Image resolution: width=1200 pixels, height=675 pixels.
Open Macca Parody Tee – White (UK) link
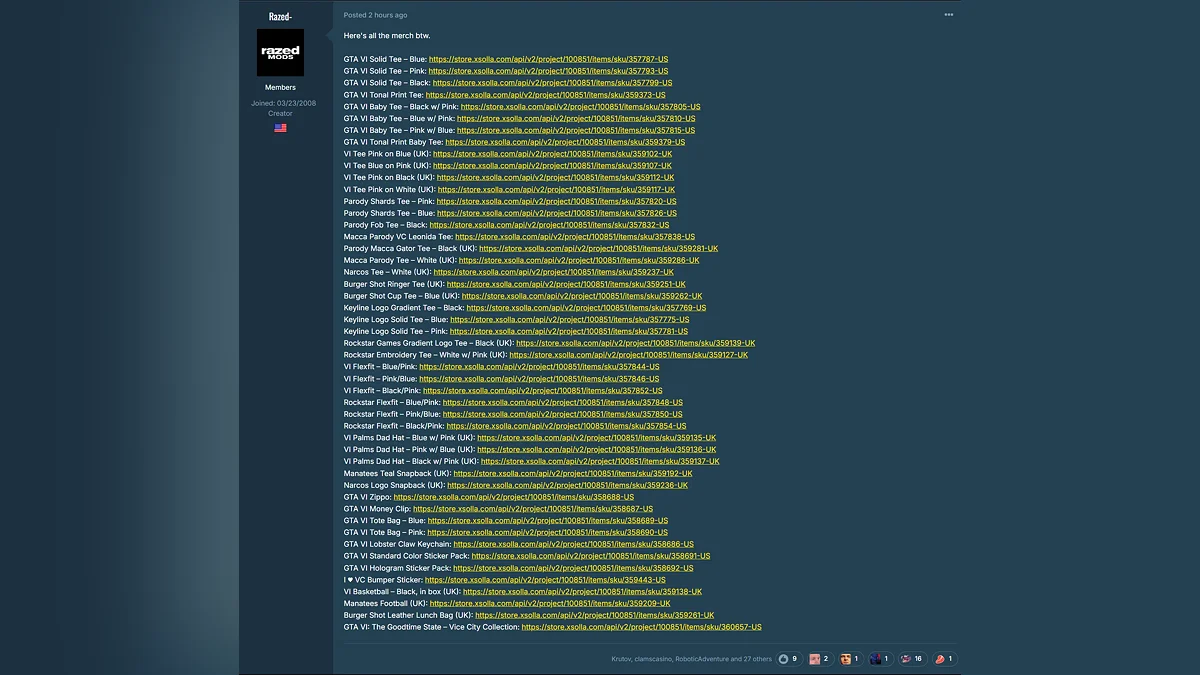click(579, 260)
